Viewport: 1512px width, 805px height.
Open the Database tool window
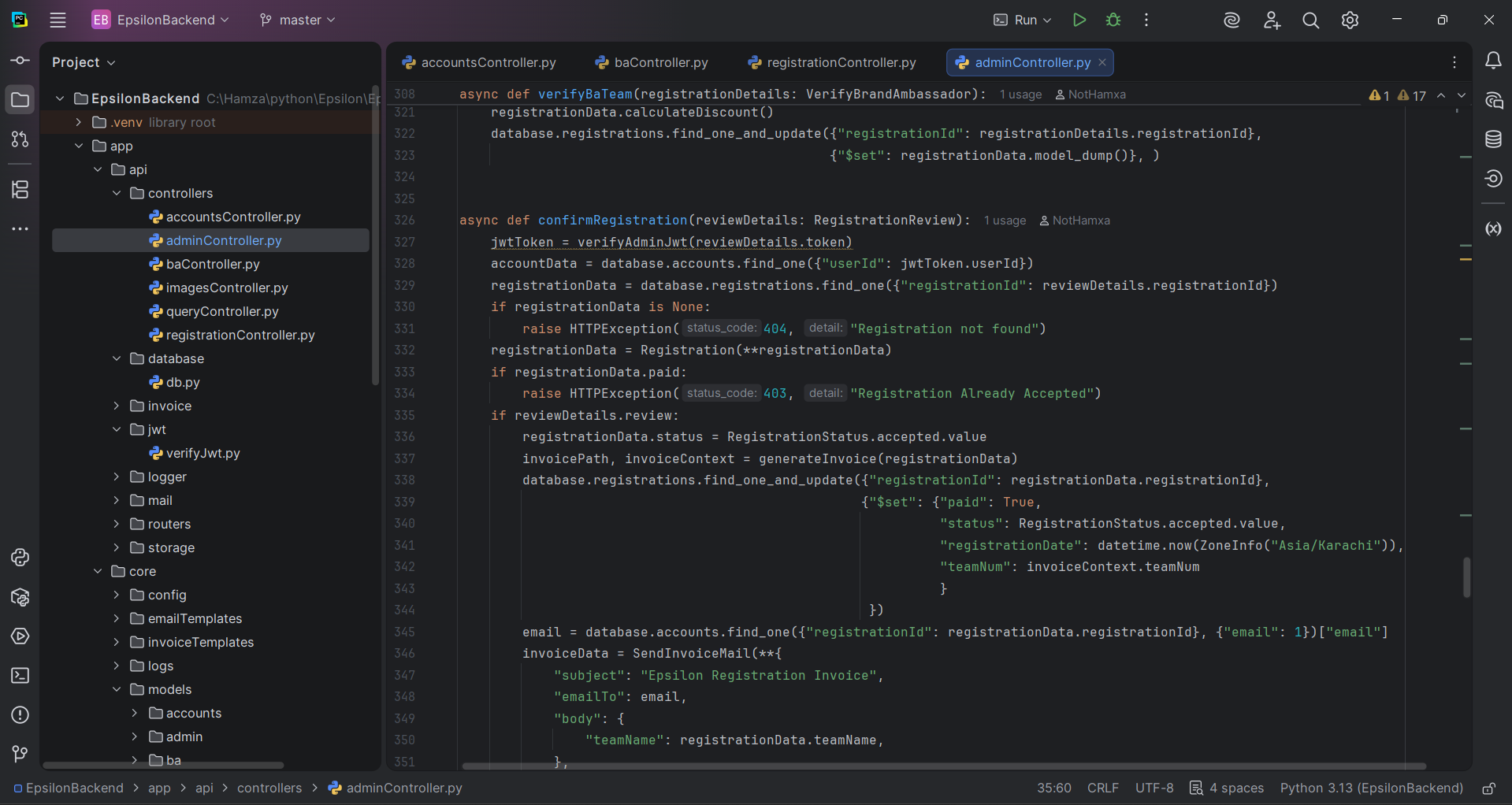(x=1493, y=139)
